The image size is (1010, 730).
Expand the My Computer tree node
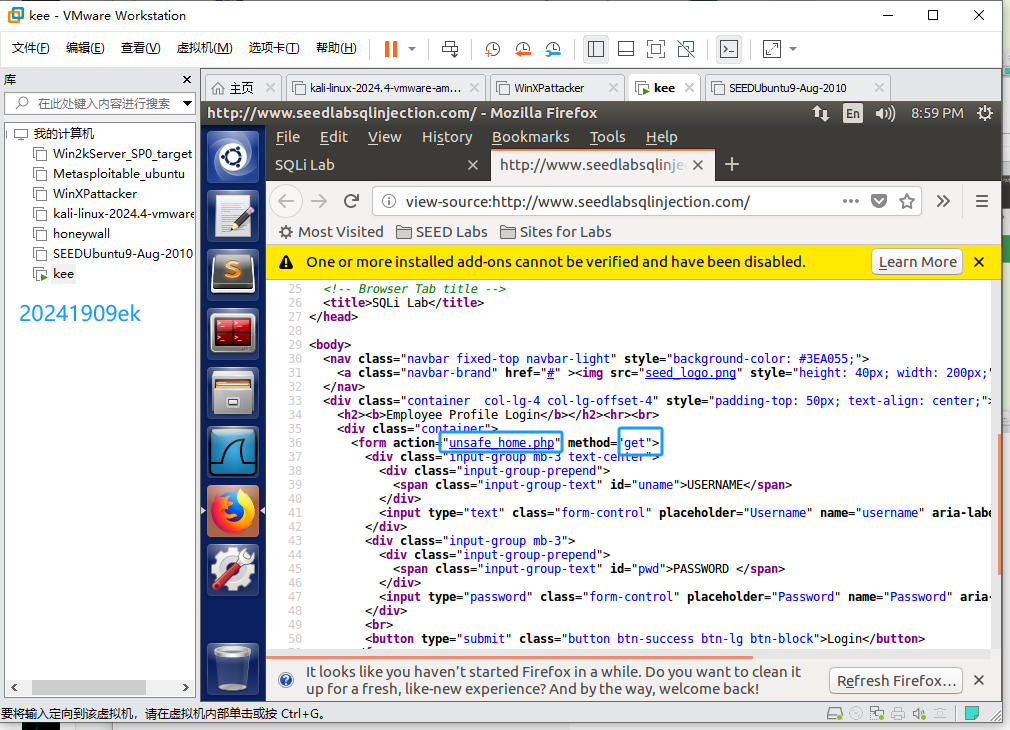[9, 134]
